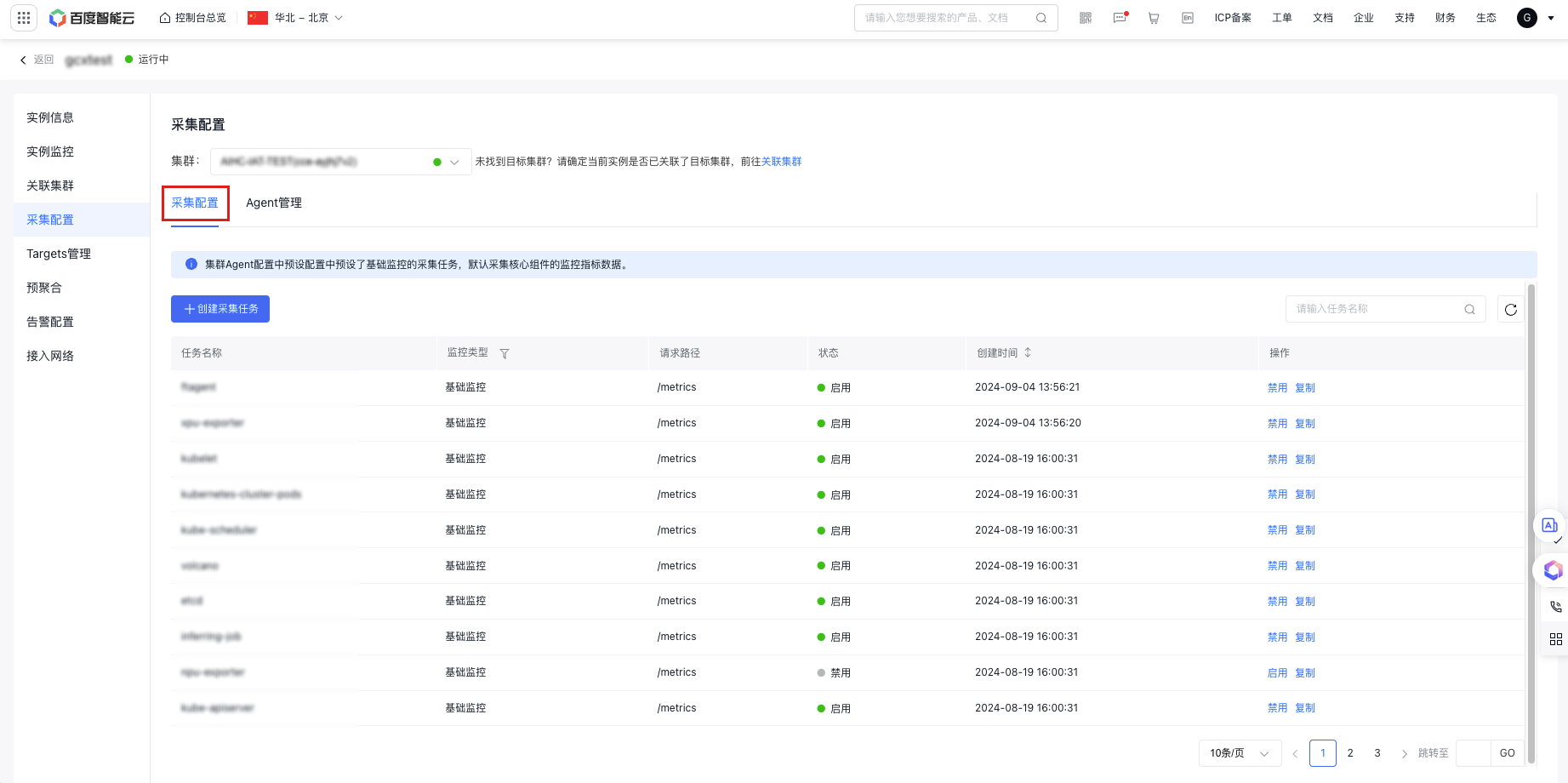
Task: Open the AI assistant floating icon
Action: 1550,526
